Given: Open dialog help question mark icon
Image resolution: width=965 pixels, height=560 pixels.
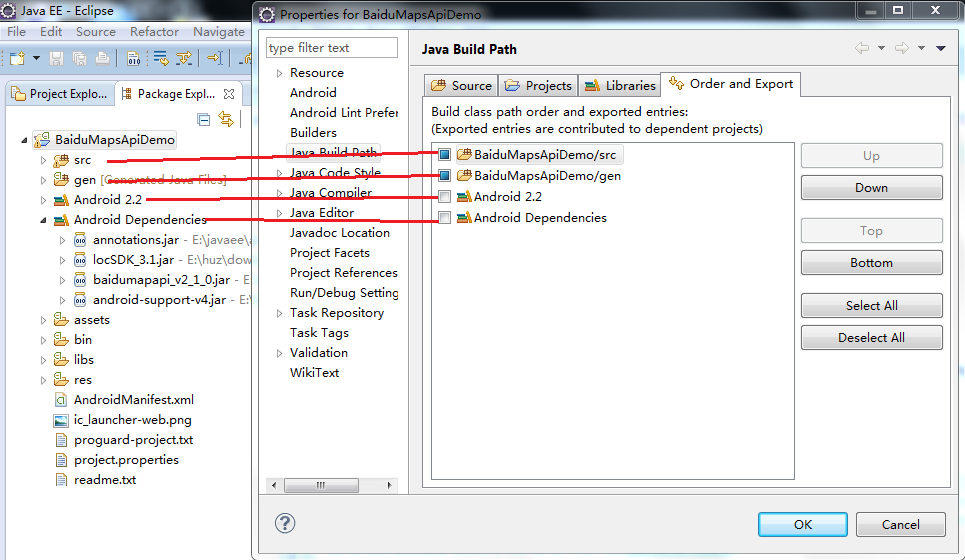Looking at the screenshot, I should (x=285, y=524).
